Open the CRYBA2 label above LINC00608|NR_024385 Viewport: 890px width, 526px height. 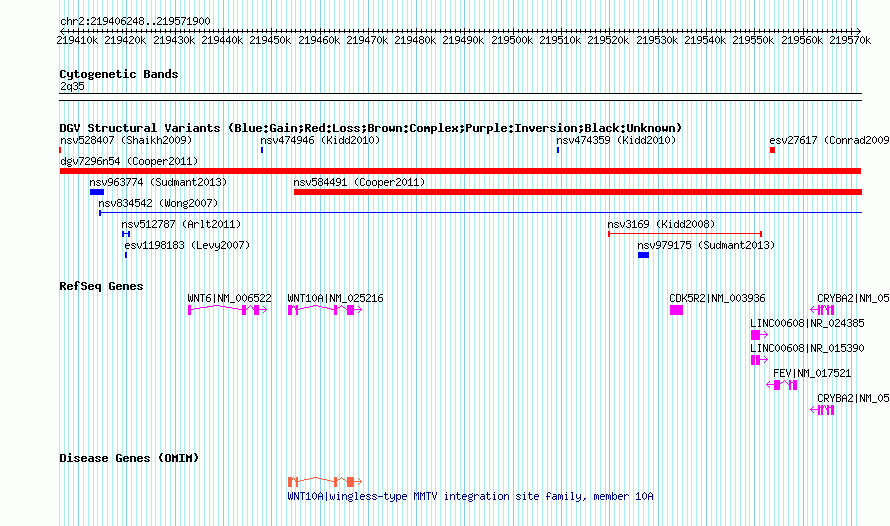853,298
